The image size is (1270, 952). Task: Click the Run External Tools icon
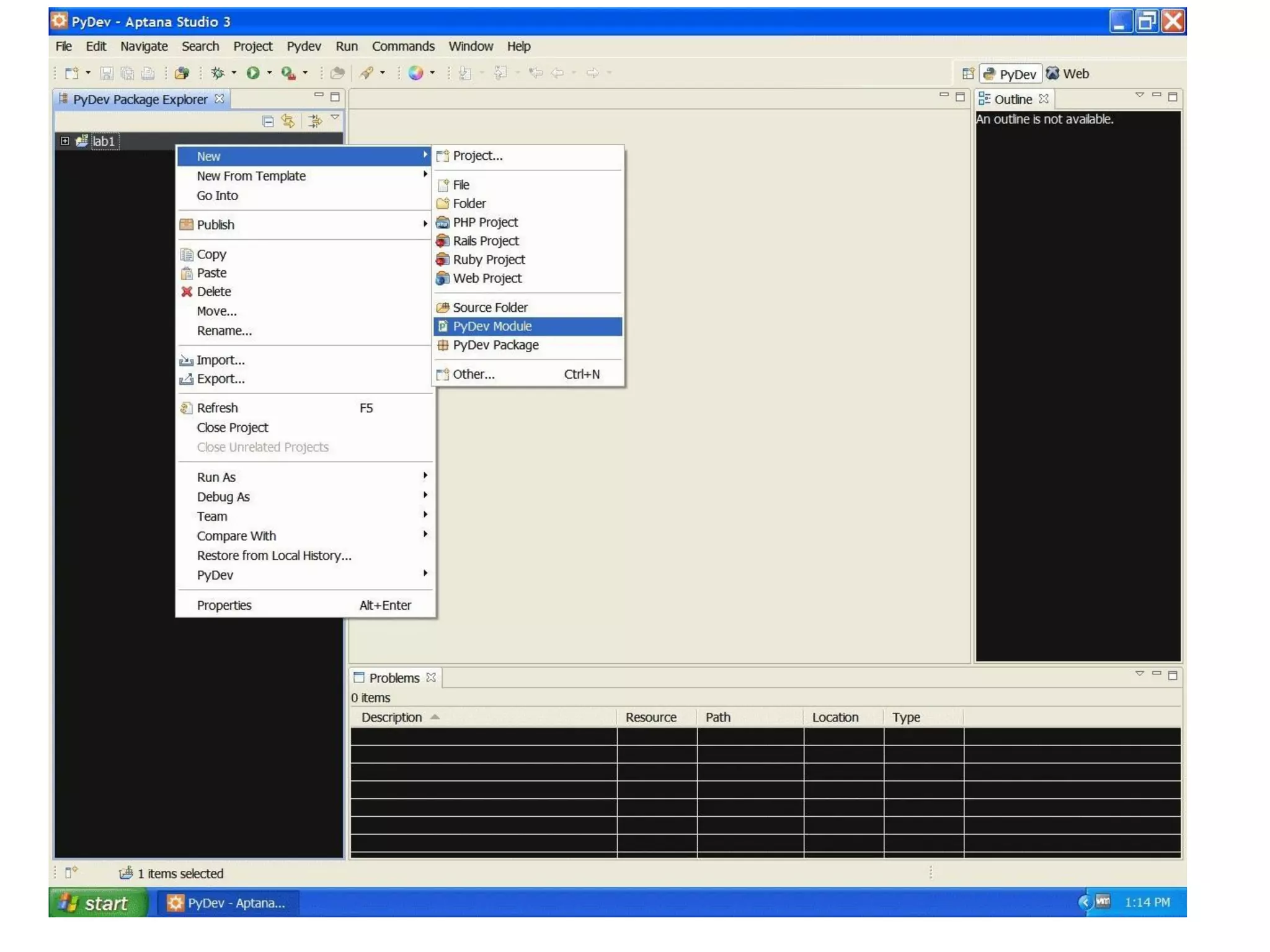point(288,73)
